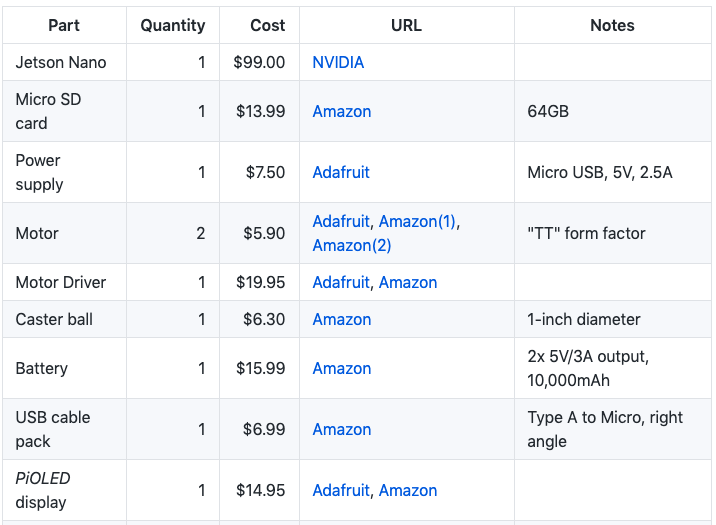This screenshot has width=716, height=525.
Task: Open the Adafruit link for Power supply
Action: (340, 172)
